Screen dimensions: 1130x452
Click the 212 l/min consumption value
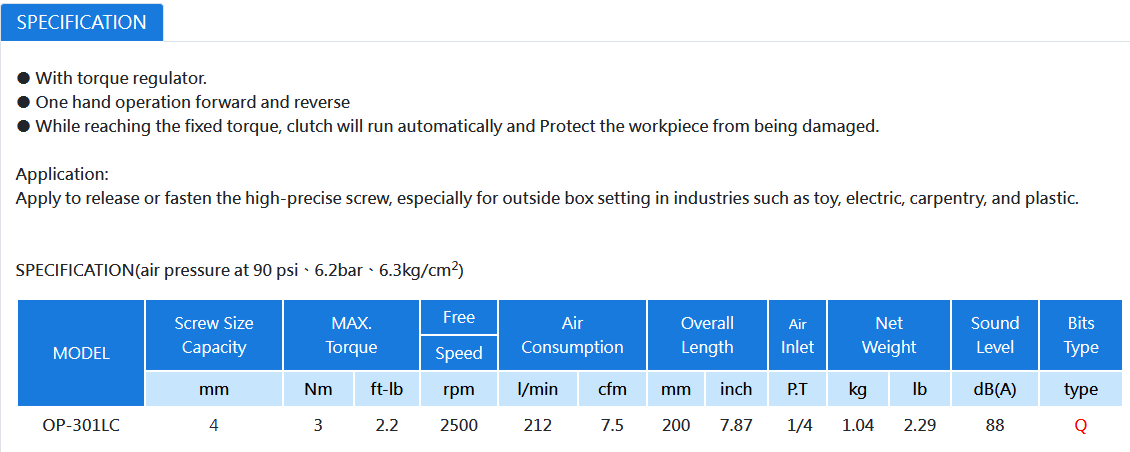538,425
